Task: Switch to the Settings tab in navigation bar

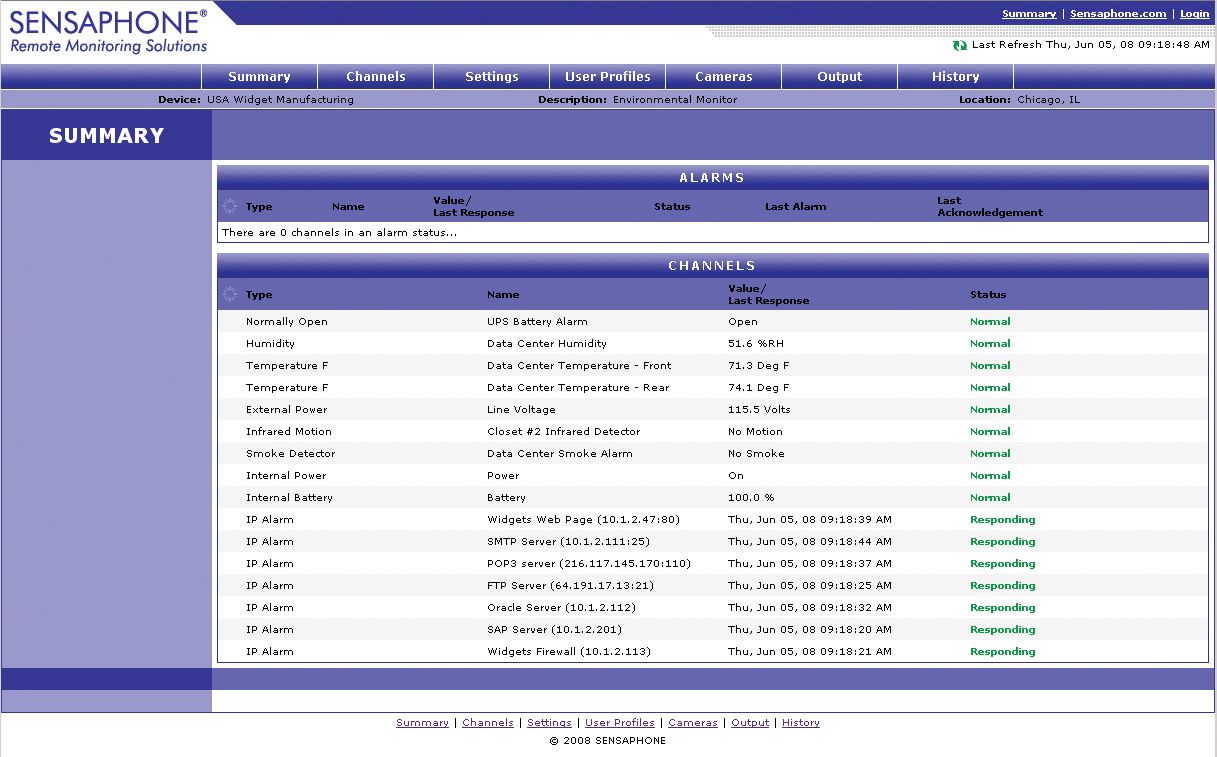Action: coord(491,77)
